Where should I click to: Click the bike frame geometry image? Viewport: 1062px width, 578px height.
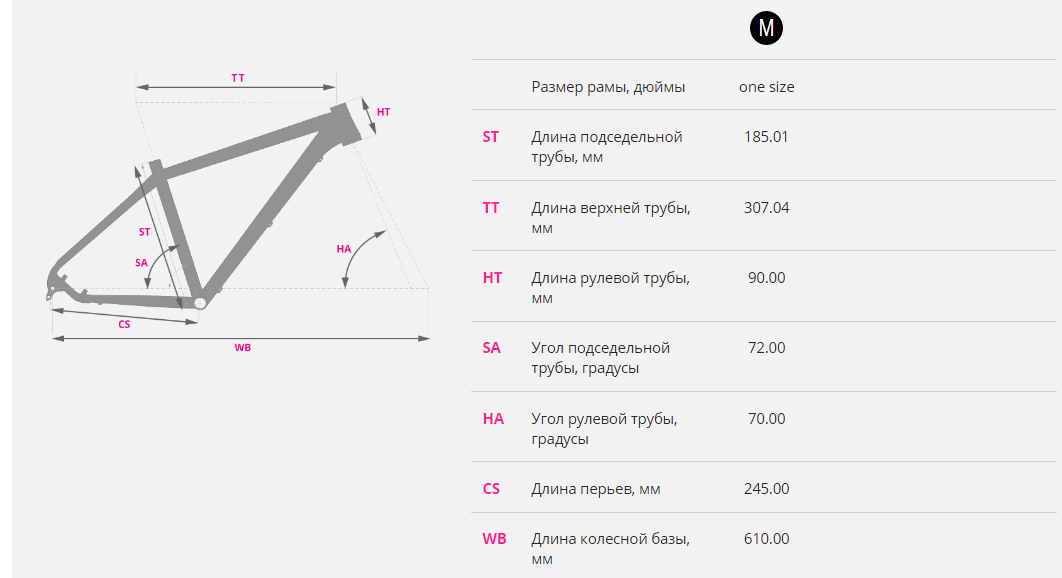[238, 210]
